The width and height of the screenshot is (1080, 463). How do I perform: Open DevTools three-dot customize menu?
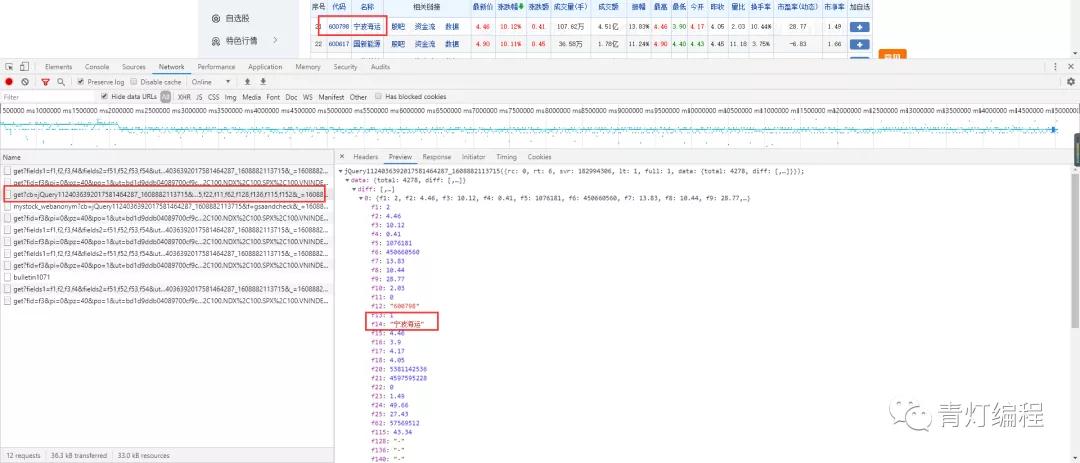tap(1057, 67)
